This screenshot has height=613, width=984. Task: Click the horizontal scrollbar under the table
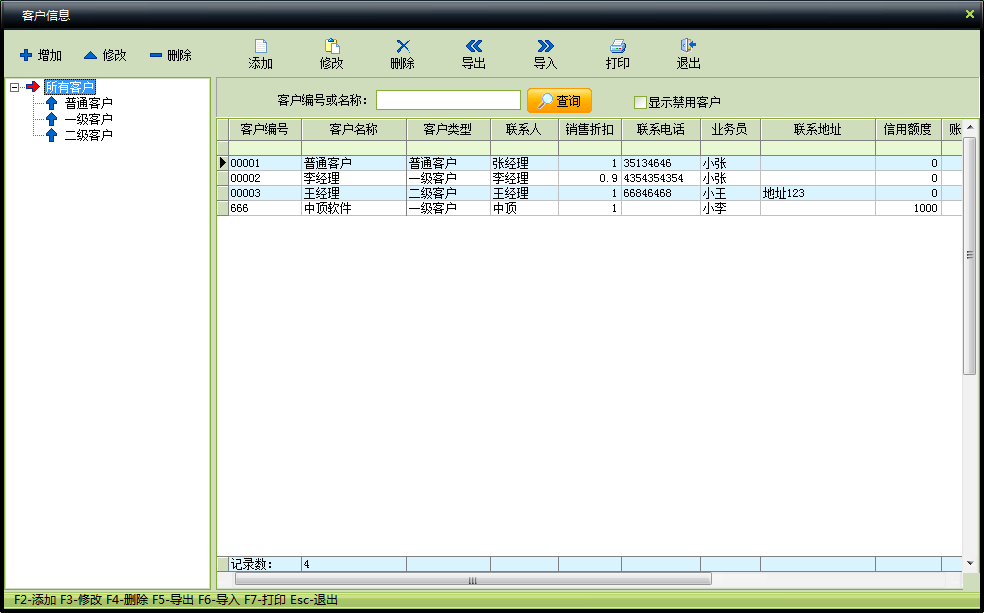click(472, 579)
